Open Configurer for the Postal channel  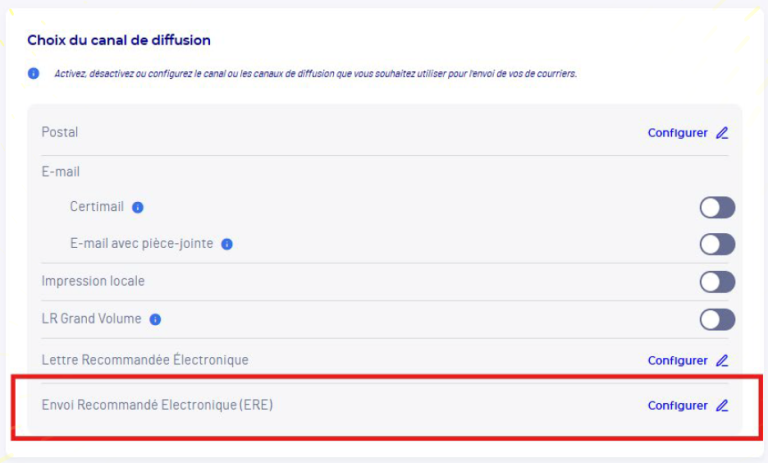677,133
